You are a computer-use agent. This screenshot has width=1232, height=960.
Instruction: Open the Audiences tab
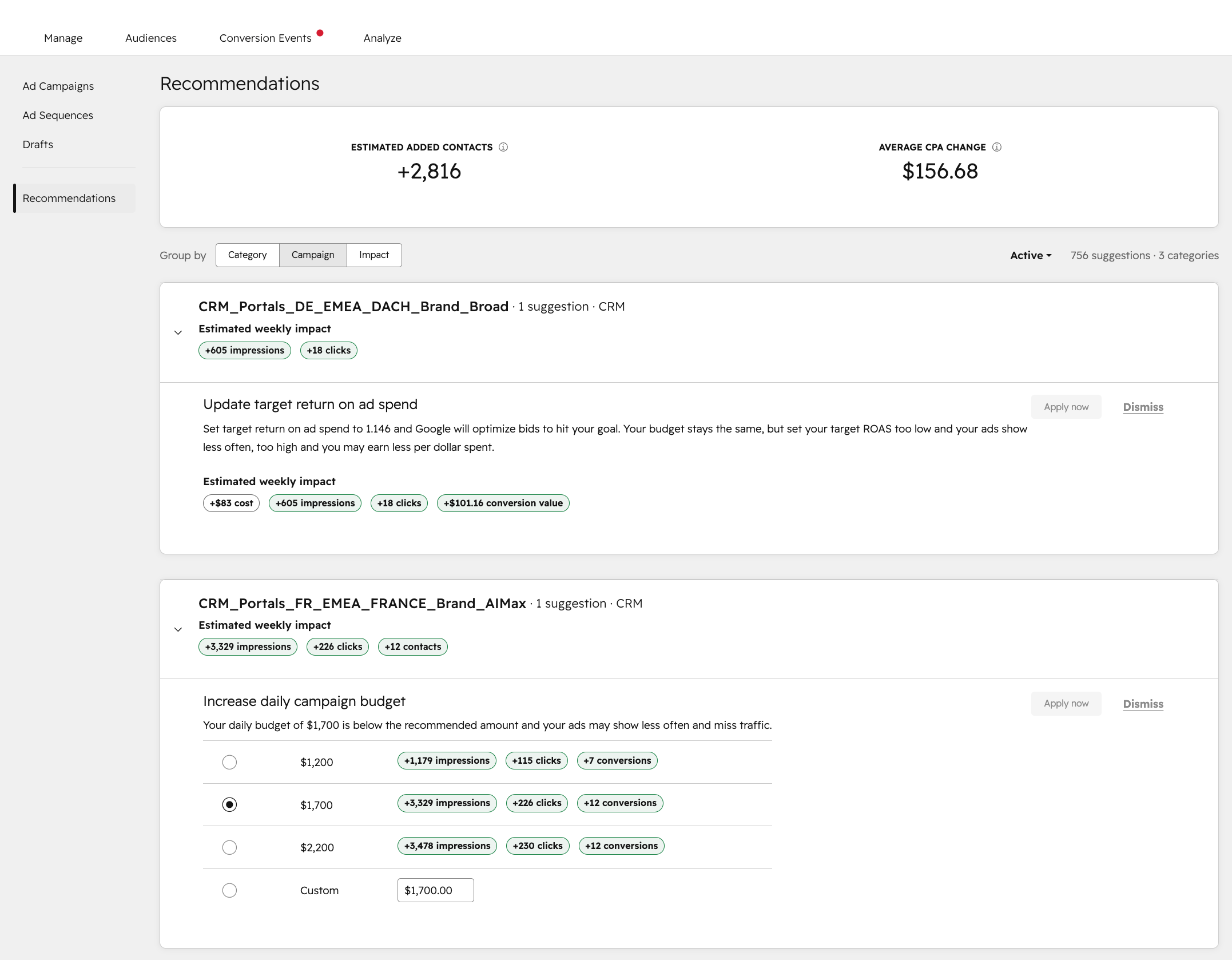tap(151, 38)
